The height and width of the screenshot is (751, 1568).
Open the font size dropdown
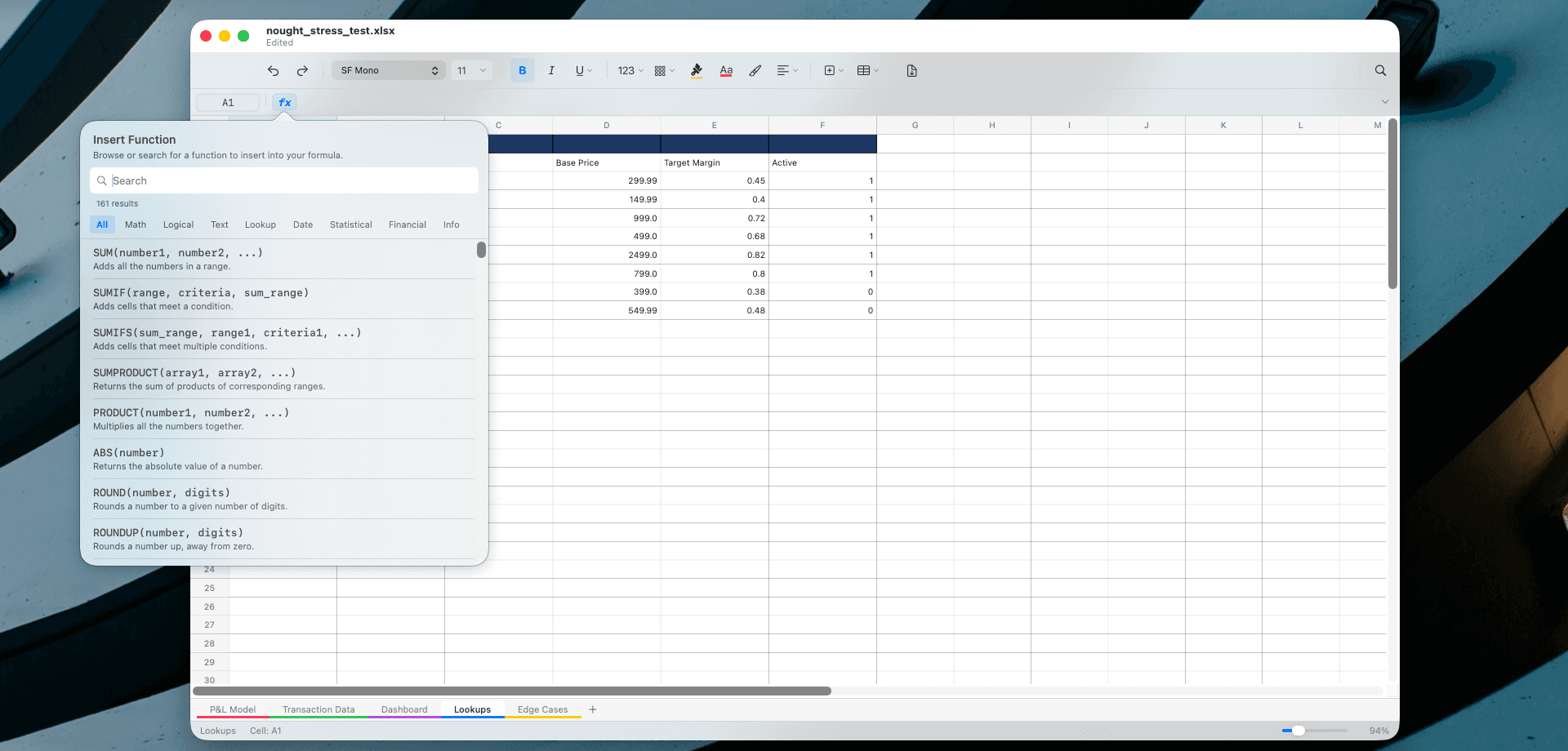pos(472,70)
